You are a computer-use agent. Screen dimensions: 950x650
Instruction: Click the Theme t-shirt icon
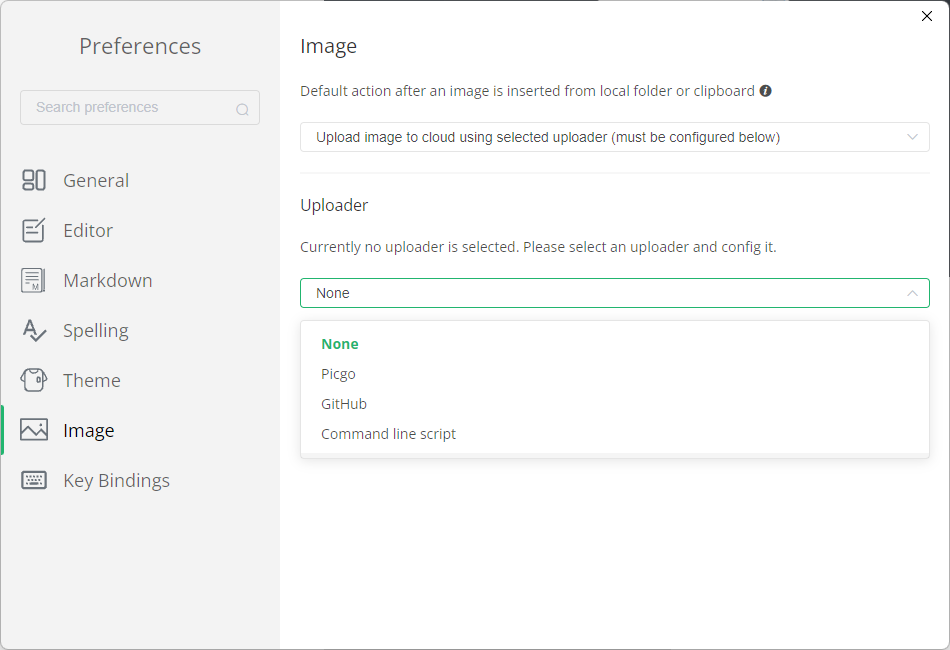click(x=34, y=380)
